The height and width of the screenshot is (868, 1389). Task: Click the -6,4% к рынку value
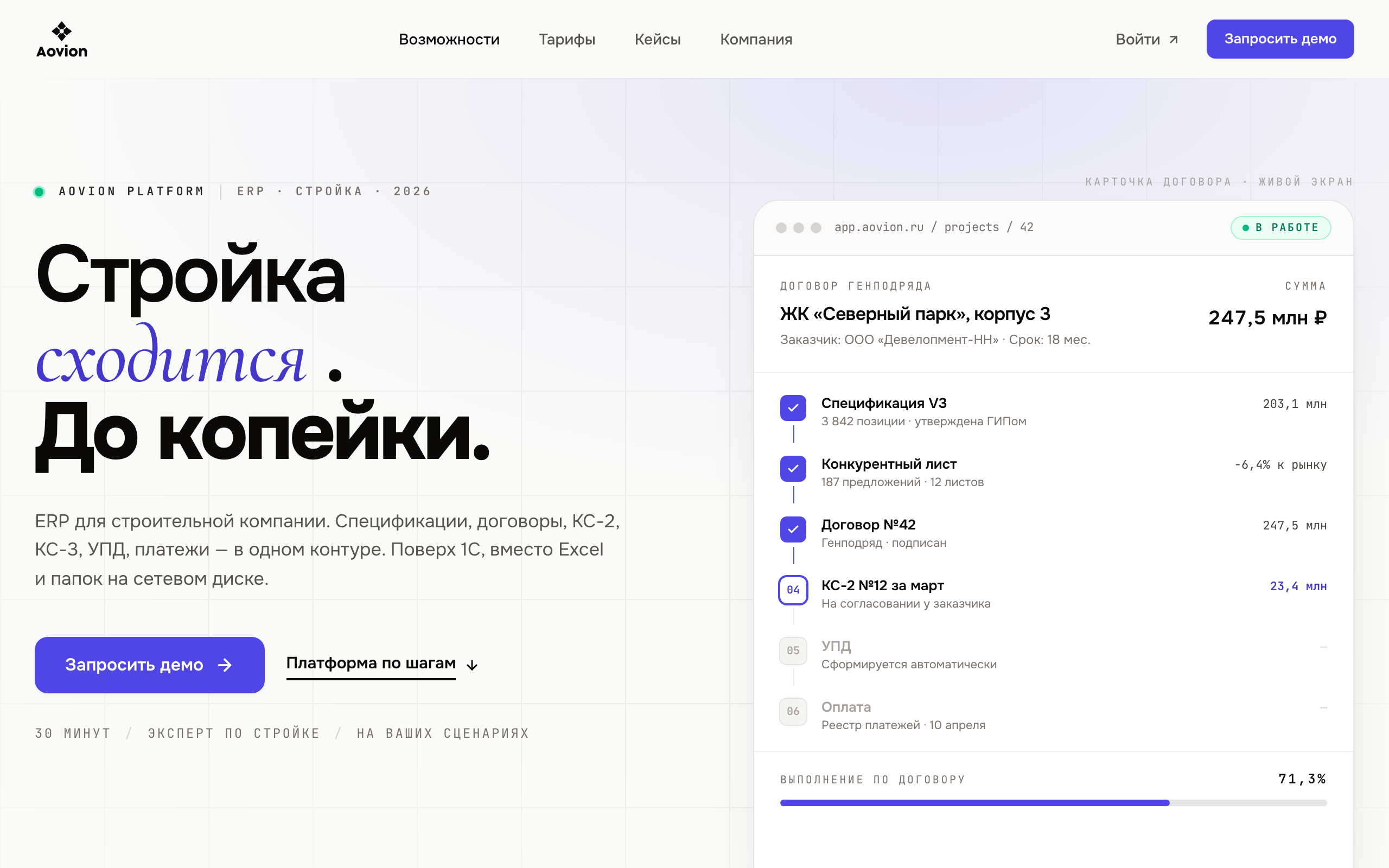click(x=1280, y=465)
